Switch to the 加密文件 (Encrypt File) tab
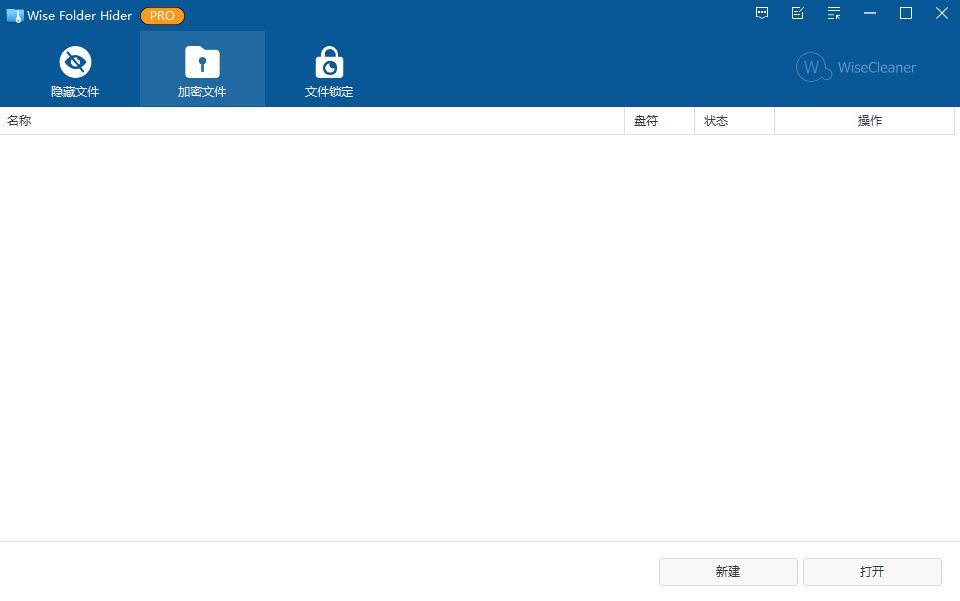This screenshot has height=601, width=960. [x=202, y=69]
